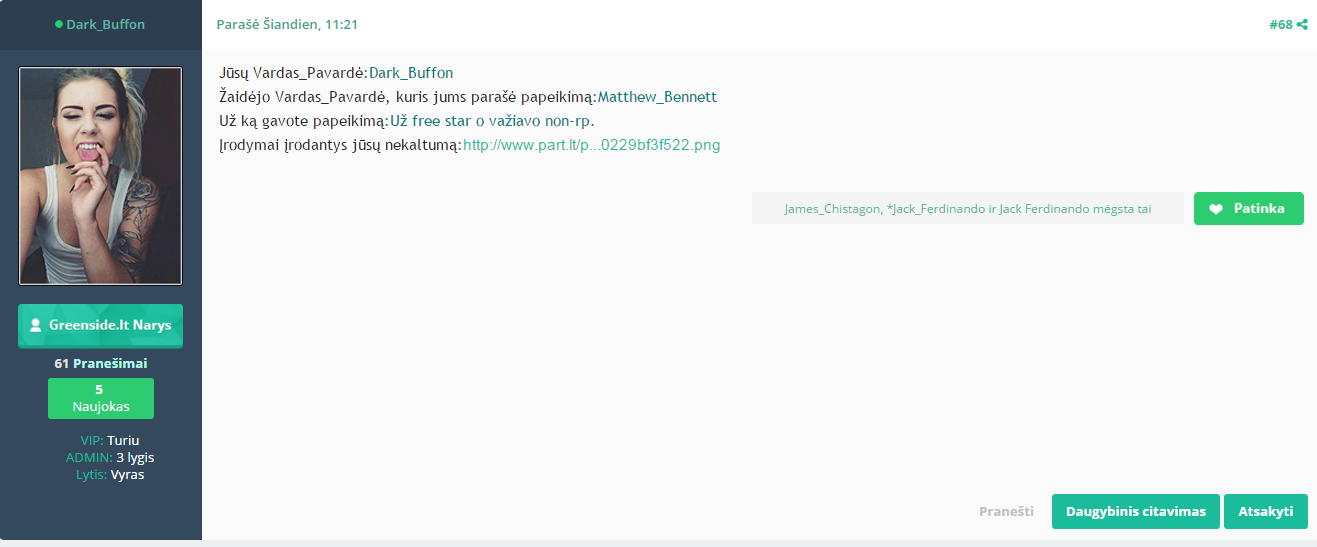Open James_Chistagon in likes list
This screenshot has width=1317, height=547.
pyautogui.click(x=831, y=209)
